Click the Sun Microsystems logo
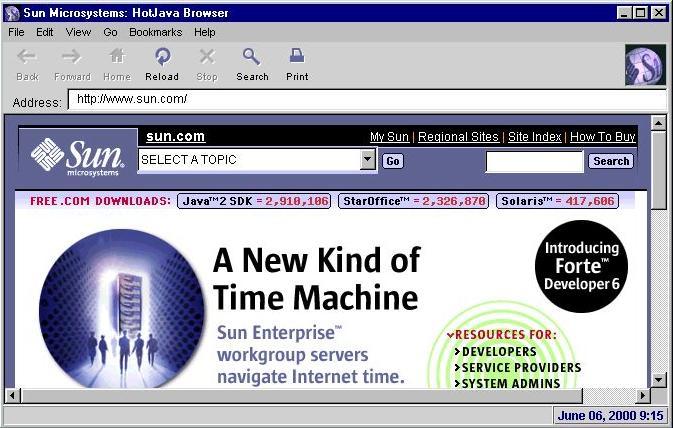 [78, 157]
